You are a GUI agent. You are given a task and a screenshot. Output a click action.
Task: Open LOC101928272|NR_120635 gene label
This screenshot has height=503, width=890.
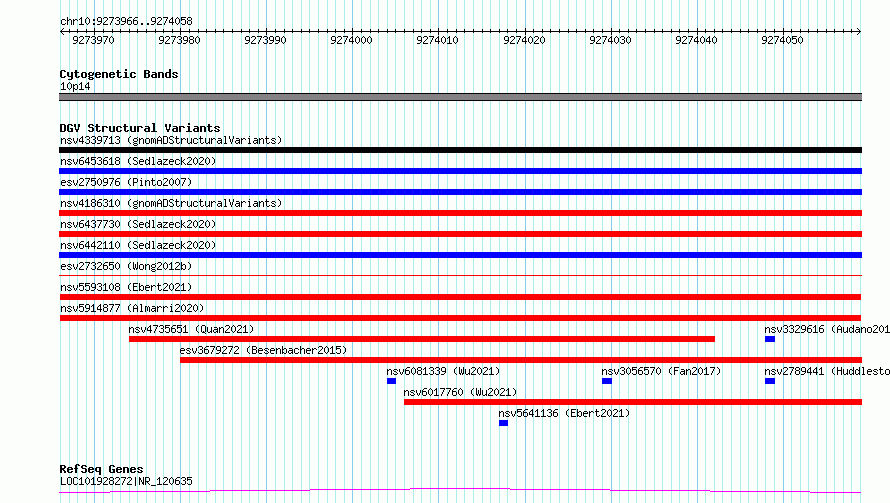pos(126,481)
